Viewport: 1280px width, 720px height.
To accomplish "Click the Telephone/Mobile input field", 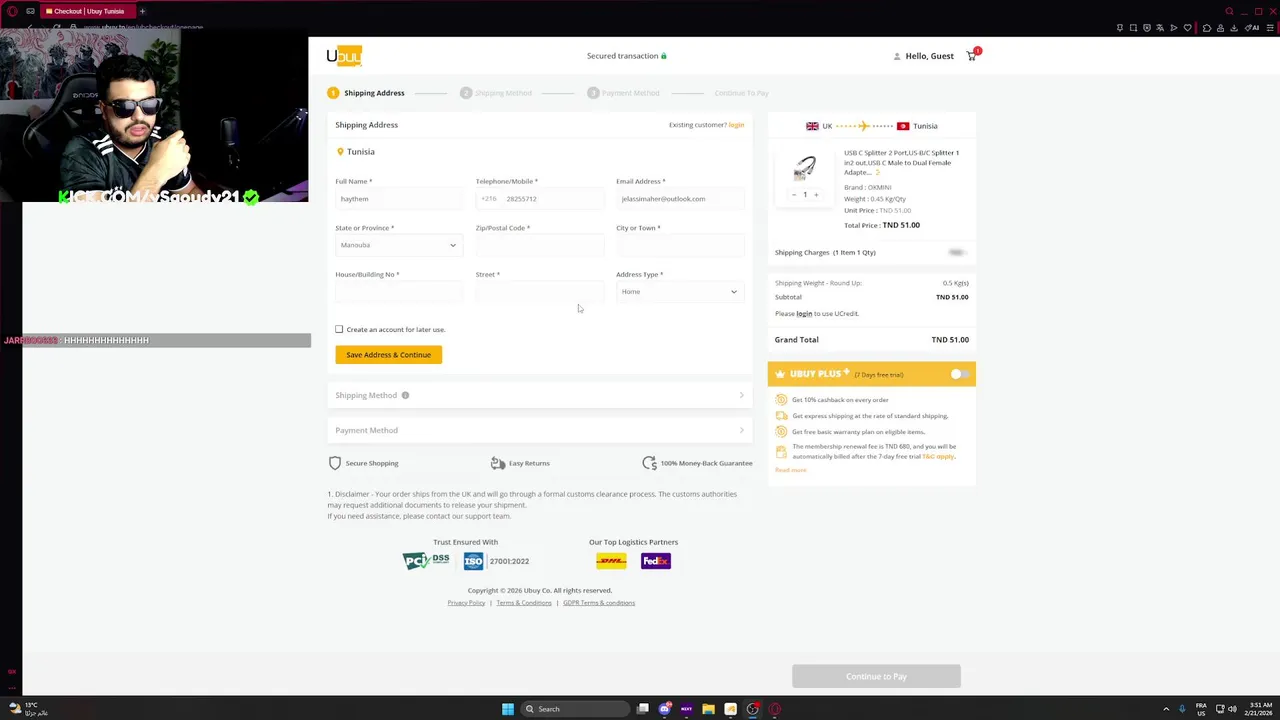I will pos(539,199).
